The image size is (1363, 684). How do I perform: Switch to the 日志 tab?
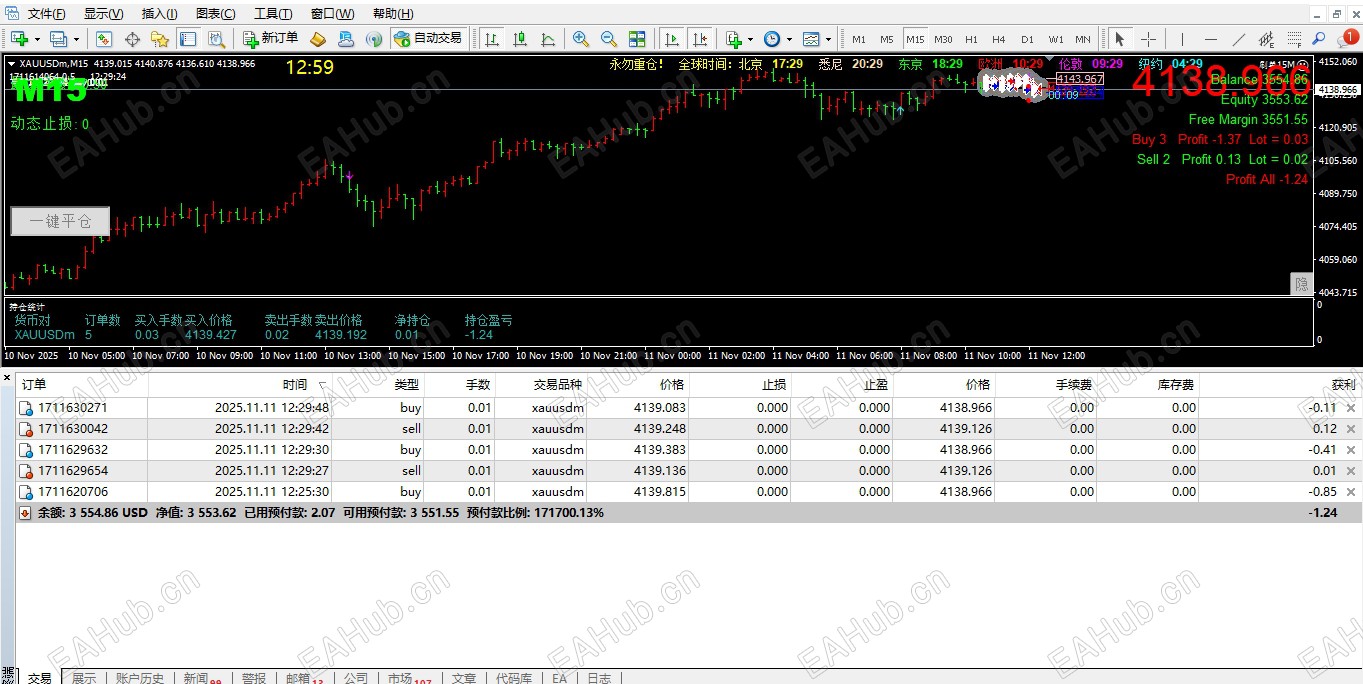tap(599, 677)
